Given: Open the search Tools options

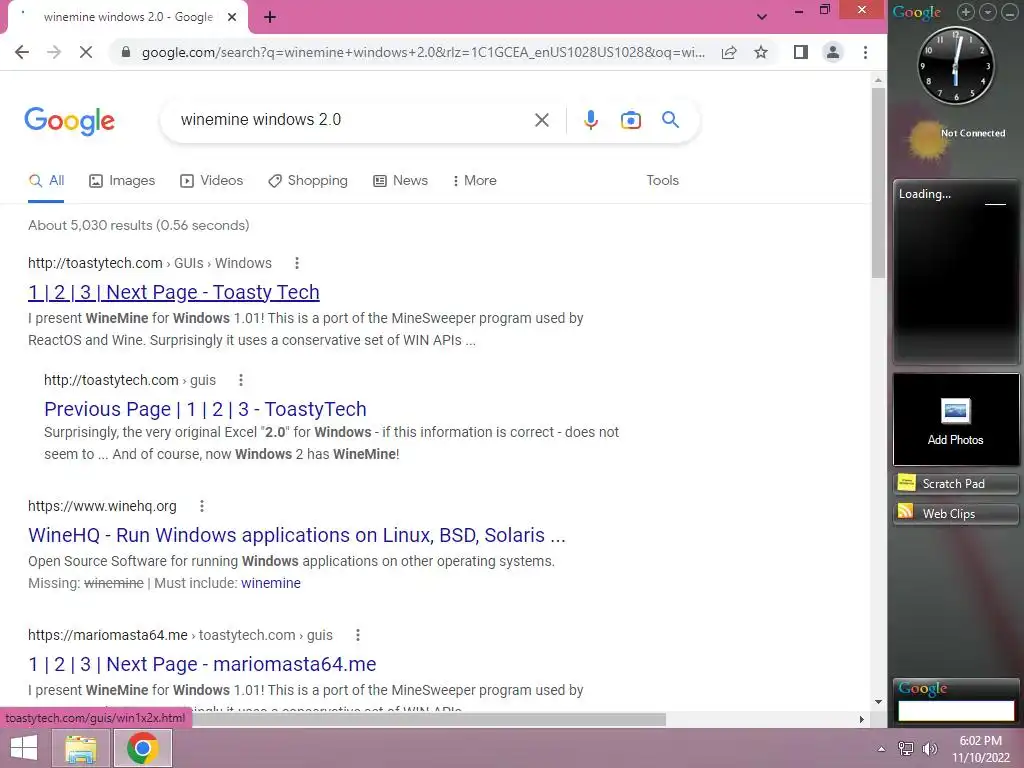Looking at the screenshot, I should [x=662, y=181].
